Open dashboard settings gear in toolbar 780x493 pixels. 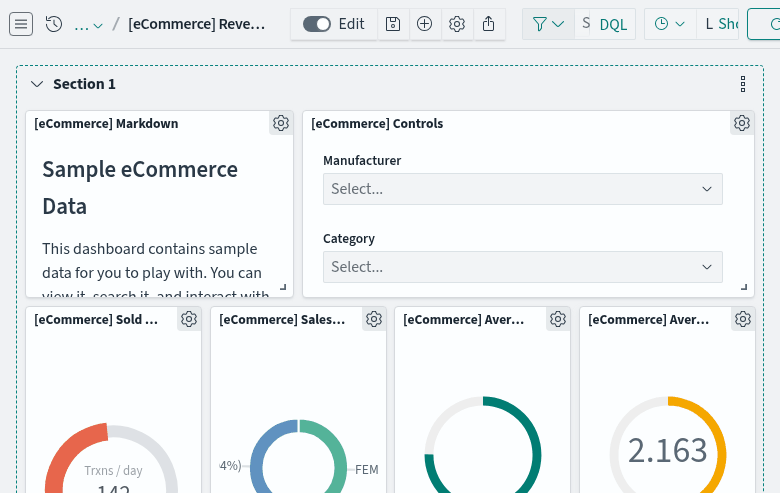pos(457,24)
